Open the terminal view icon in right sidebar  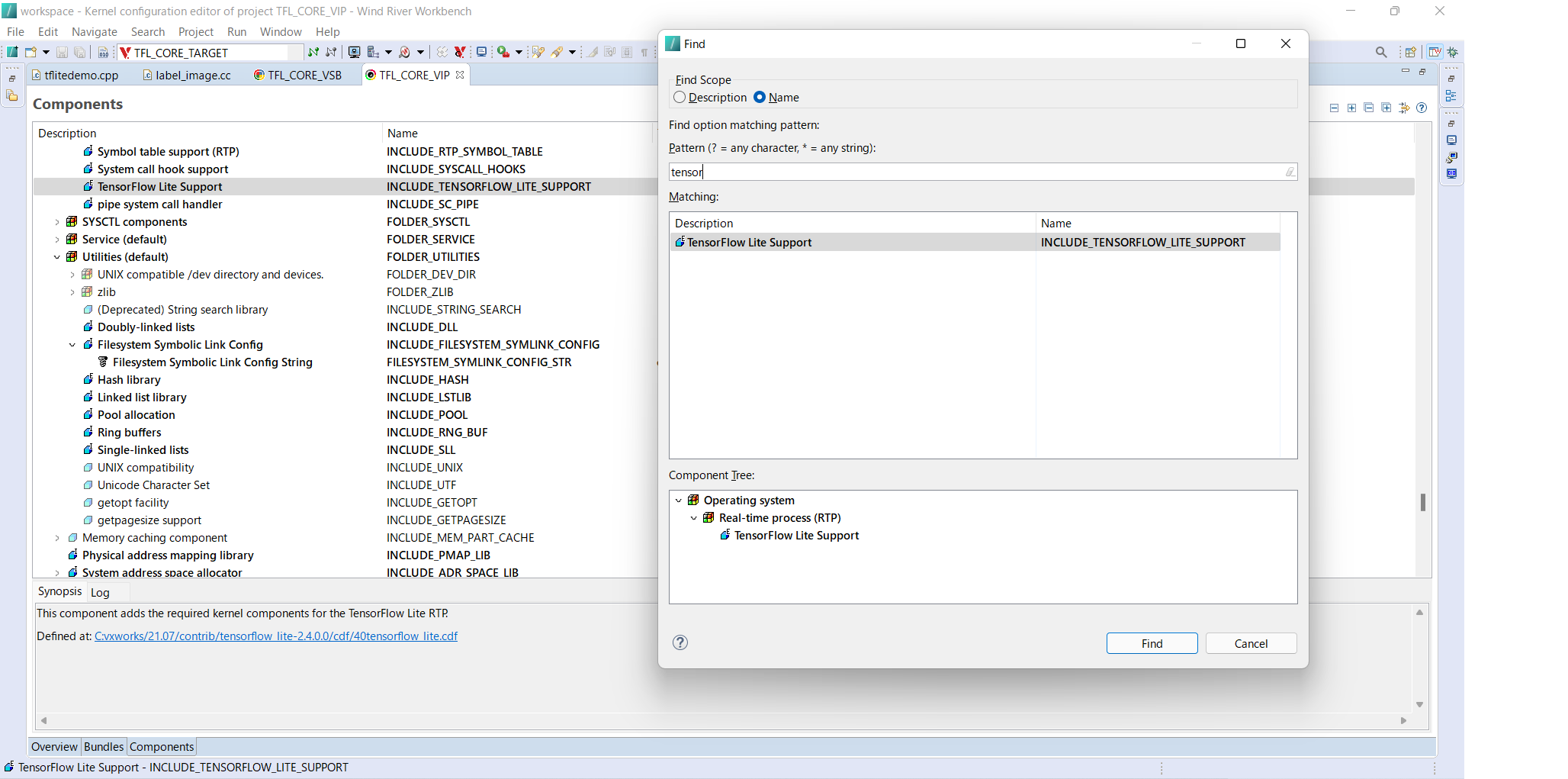coord(1451,140)
